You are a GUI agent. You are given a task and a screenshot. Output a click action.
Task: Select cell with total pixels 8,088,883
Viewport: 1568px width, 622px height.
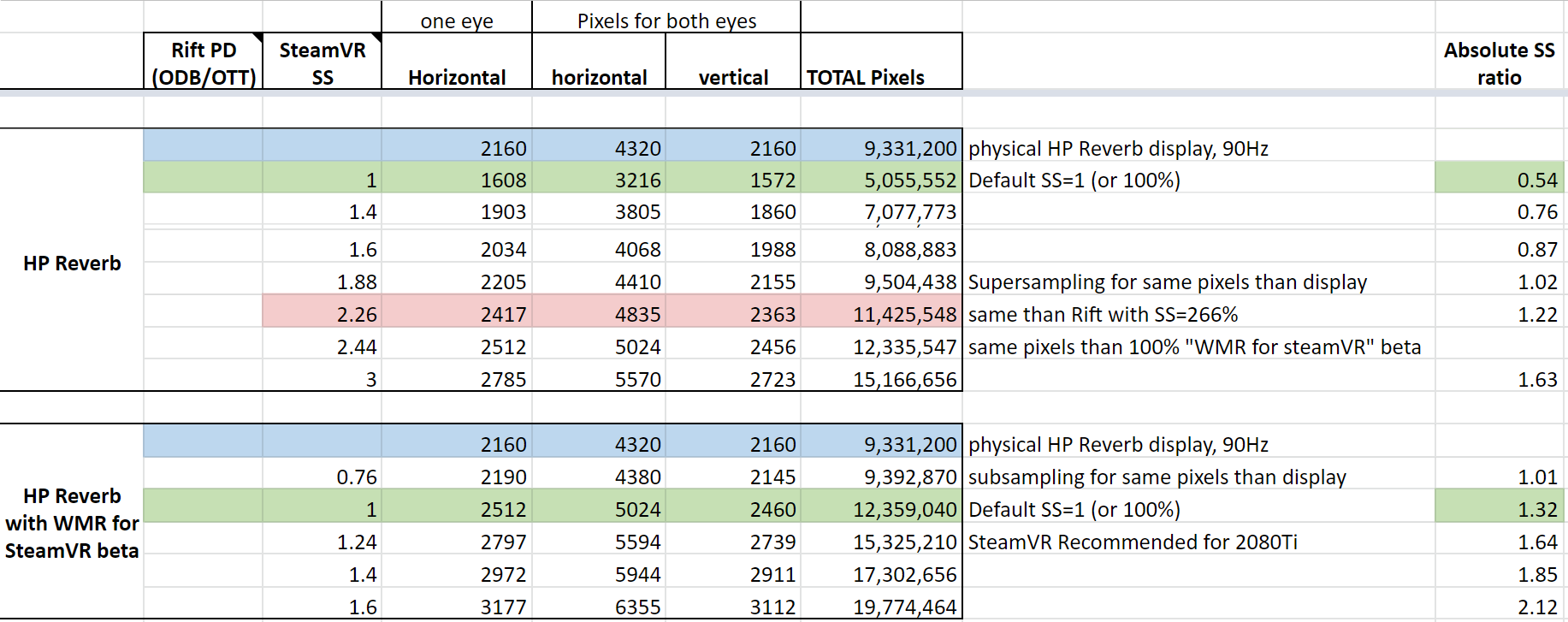point(882,246)
